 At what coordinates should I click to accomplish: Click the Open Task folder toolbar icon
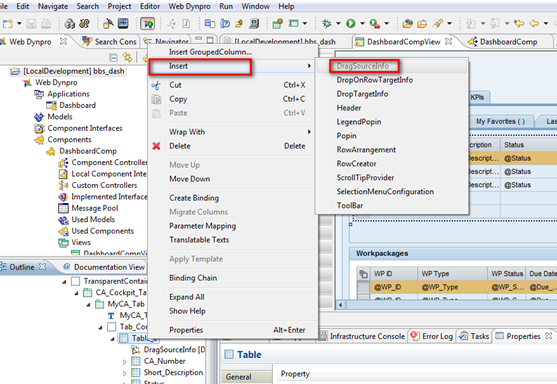422,24
